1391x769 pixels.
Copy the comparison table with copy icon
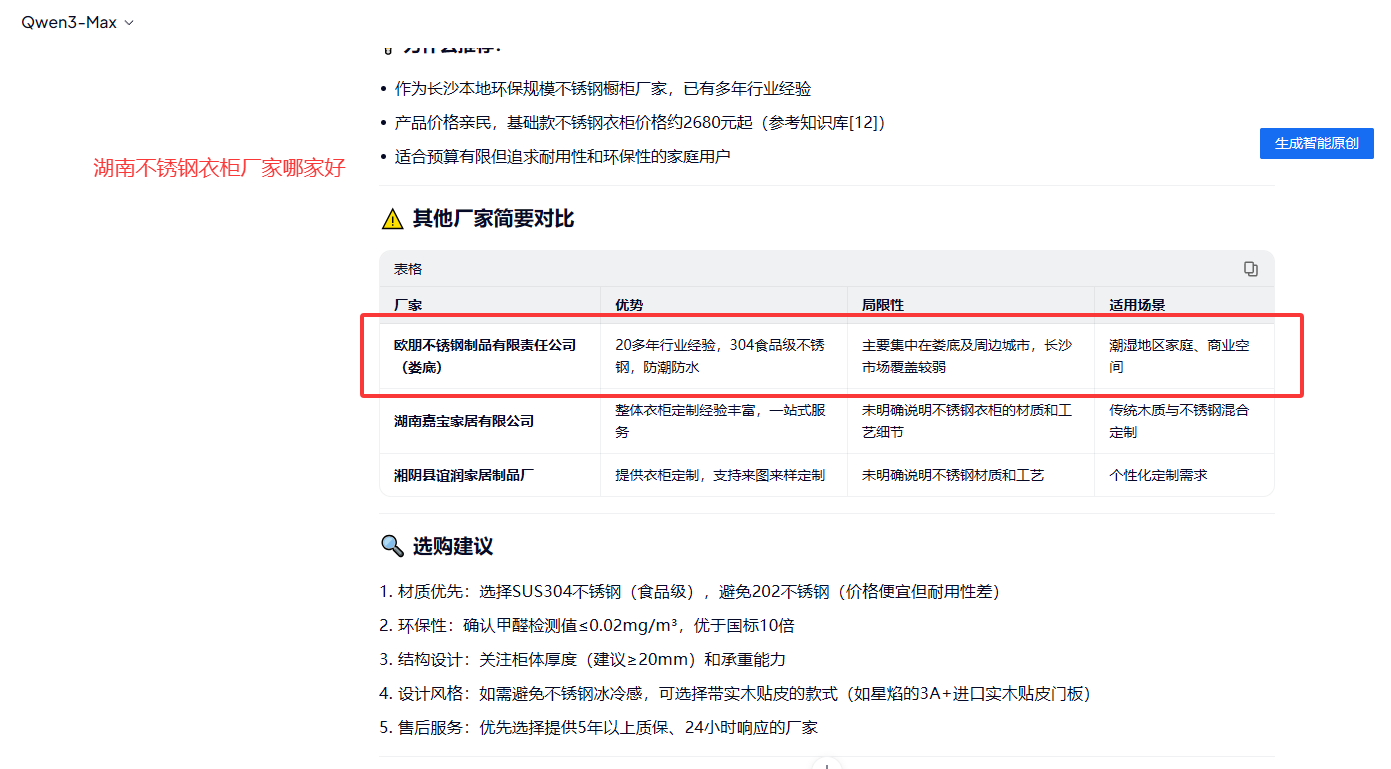(1251, 269)
